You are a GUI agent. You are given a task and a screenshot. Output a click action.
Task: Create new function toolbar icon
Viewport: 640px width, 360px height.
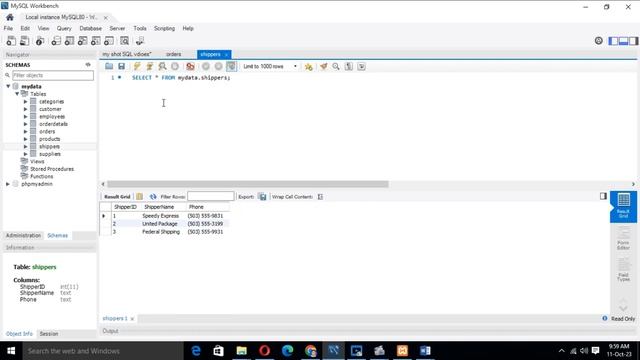point(109,41)
